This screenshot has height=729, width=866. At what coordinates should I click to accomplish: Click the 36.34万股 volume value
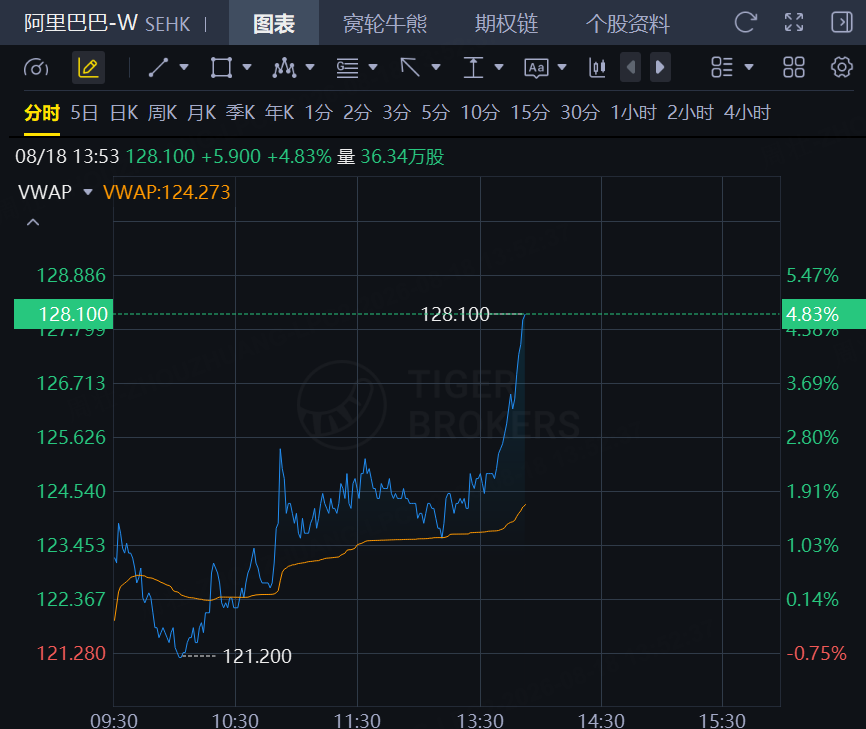(x=402, y=157)
